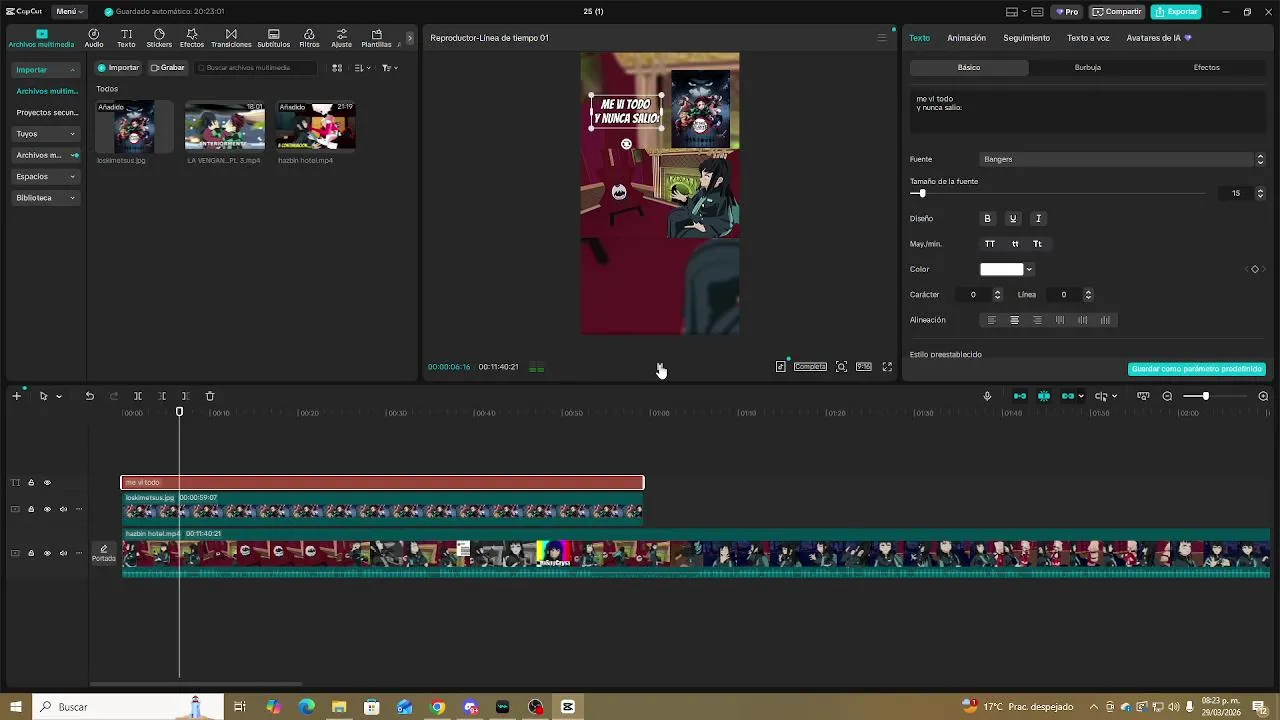Open the text color dropdown arrow
The height and width of the screenshot is (720, 1280).
pos(1029,269)
